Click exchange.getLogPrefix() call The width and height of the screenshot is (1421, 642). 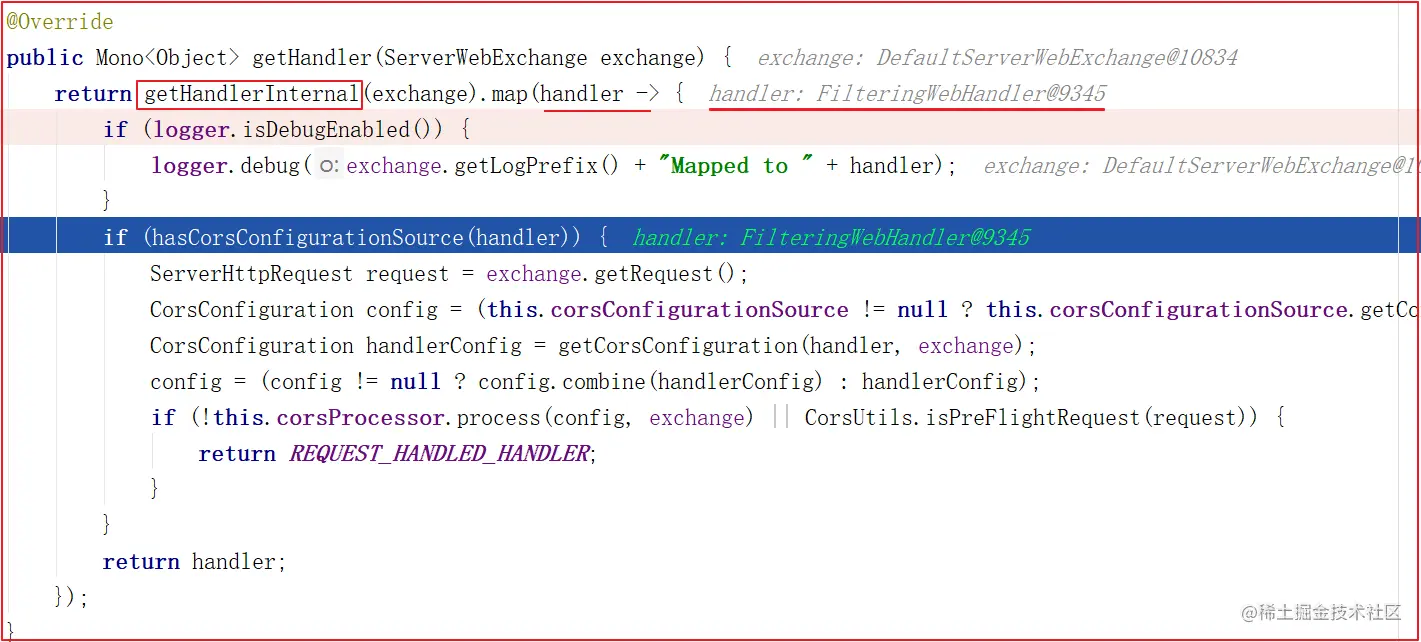(483, 166)
